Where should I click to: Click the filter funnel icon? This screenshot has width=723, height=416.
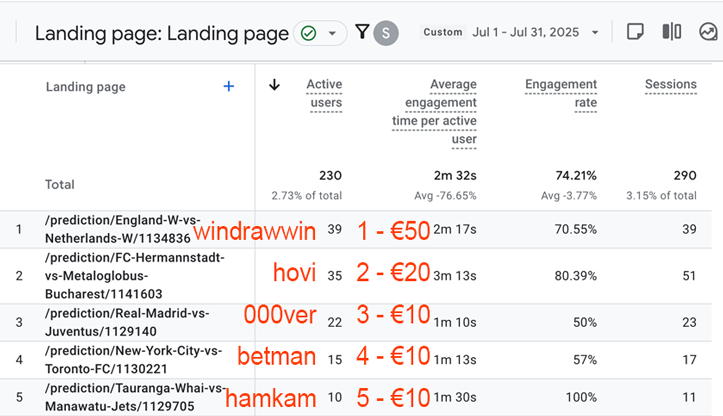pyautogui.click(x=362, y=32)
